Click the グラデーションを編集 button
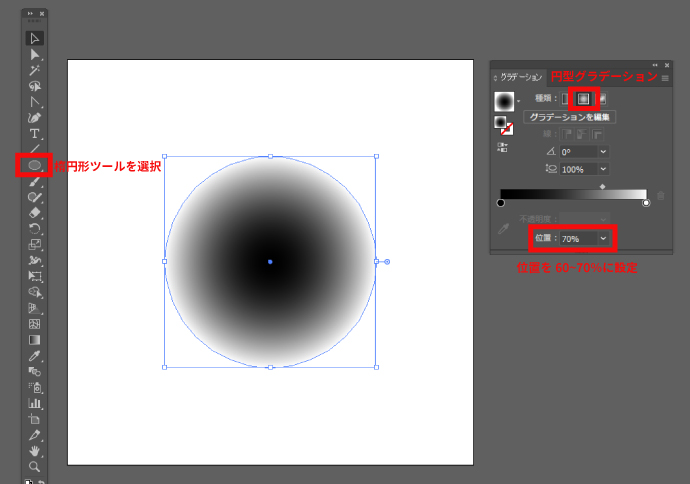Image resolution: width=690 pixels, height=484 pixels. pos(569,117)
